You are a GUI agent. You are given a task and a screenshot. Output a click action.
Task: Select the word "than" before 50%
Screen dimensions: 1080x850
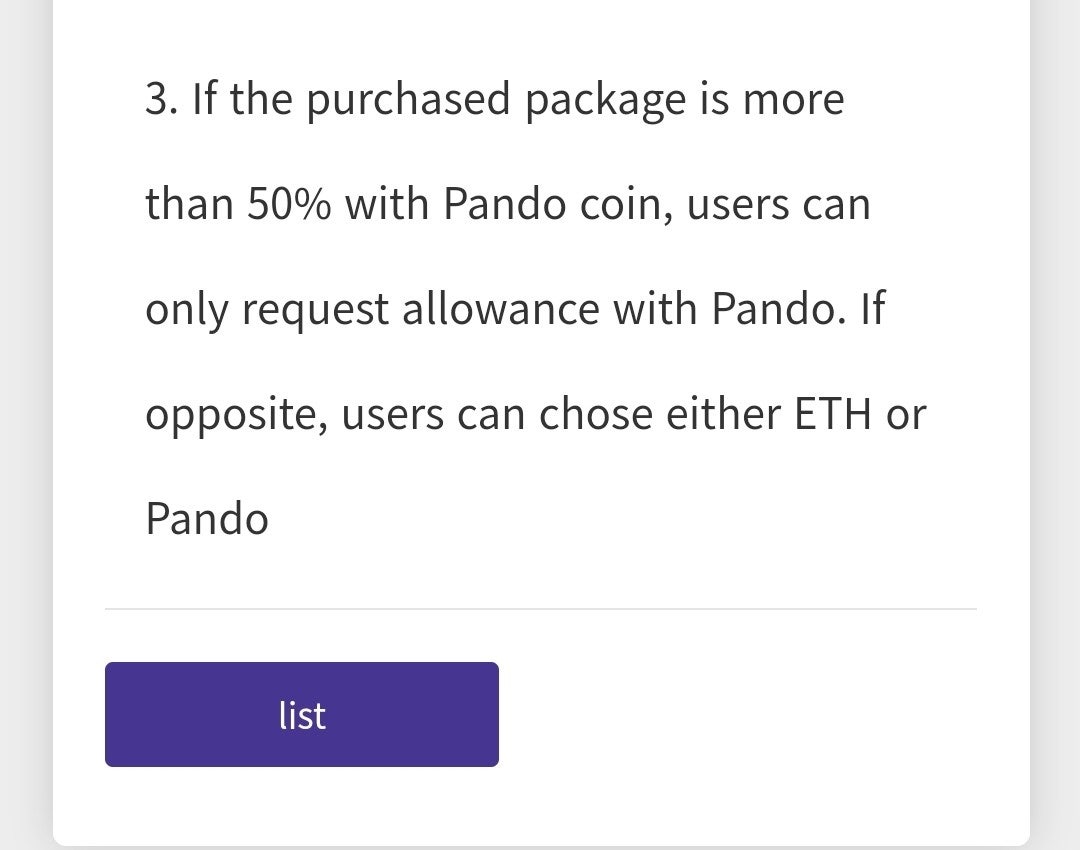point(189,205)
